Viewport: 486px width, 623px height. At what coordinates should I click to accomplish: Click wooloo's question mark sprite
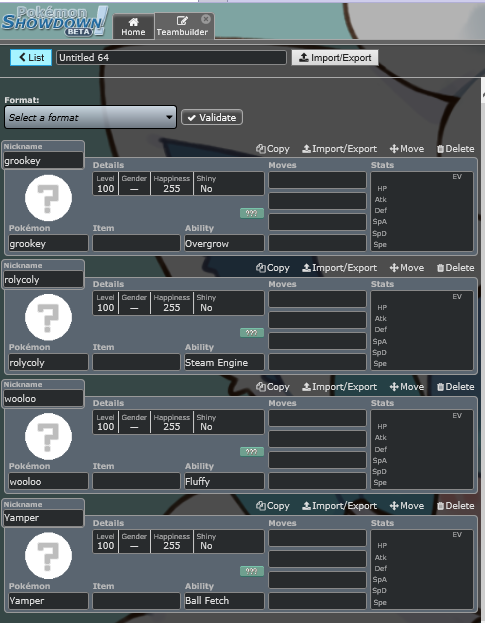48,436
